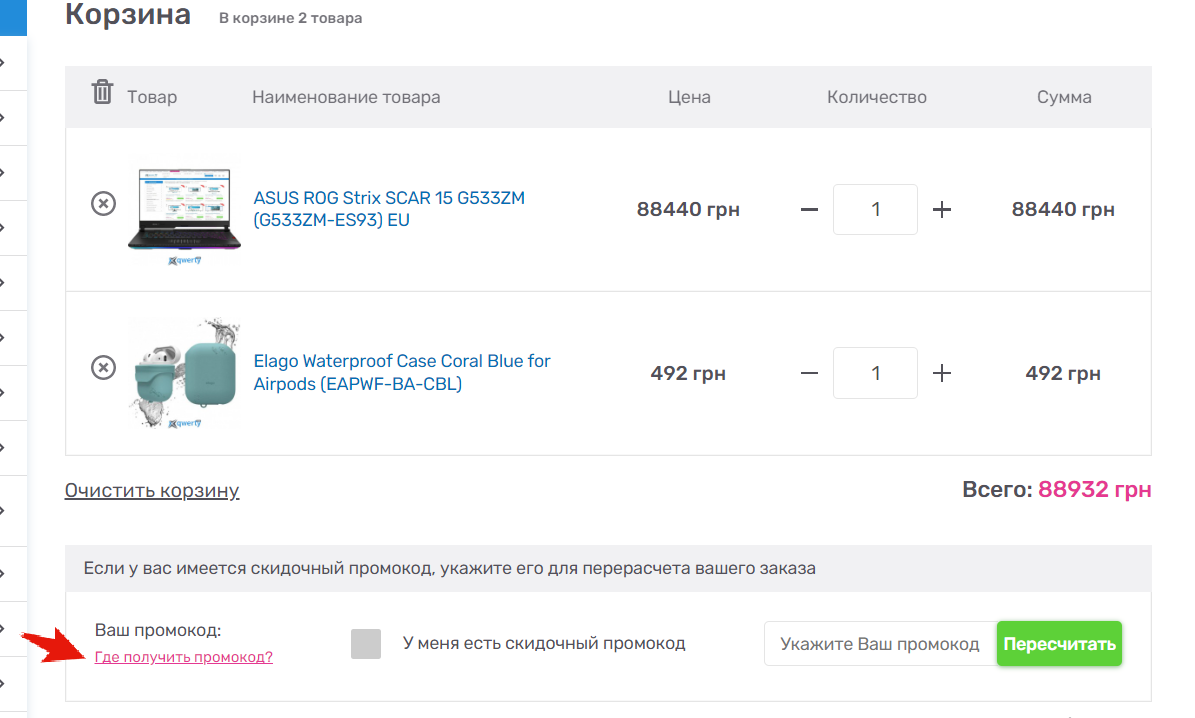Decrease Elago case quantity with minus
Image resolution: width=1195 pixels, height=718 pixels.
coord(810,373)
